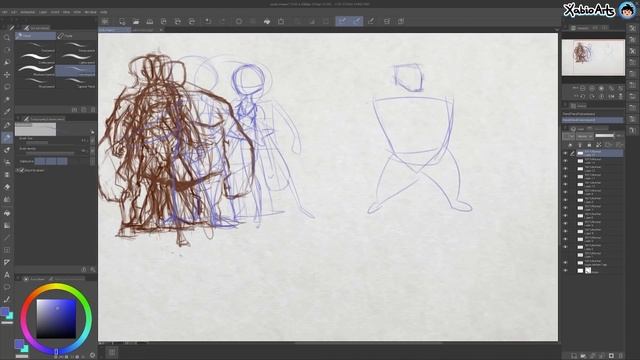Select the Balloon speech bubble tool
Screen dimensions: 640x360
pos(7,287)
